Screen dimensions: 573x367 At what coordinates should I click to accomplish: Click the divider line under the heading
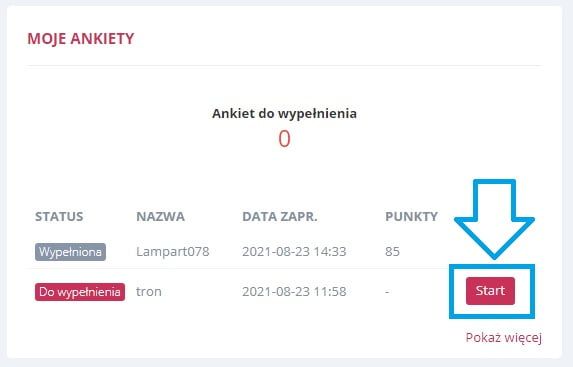click(284, 66)
